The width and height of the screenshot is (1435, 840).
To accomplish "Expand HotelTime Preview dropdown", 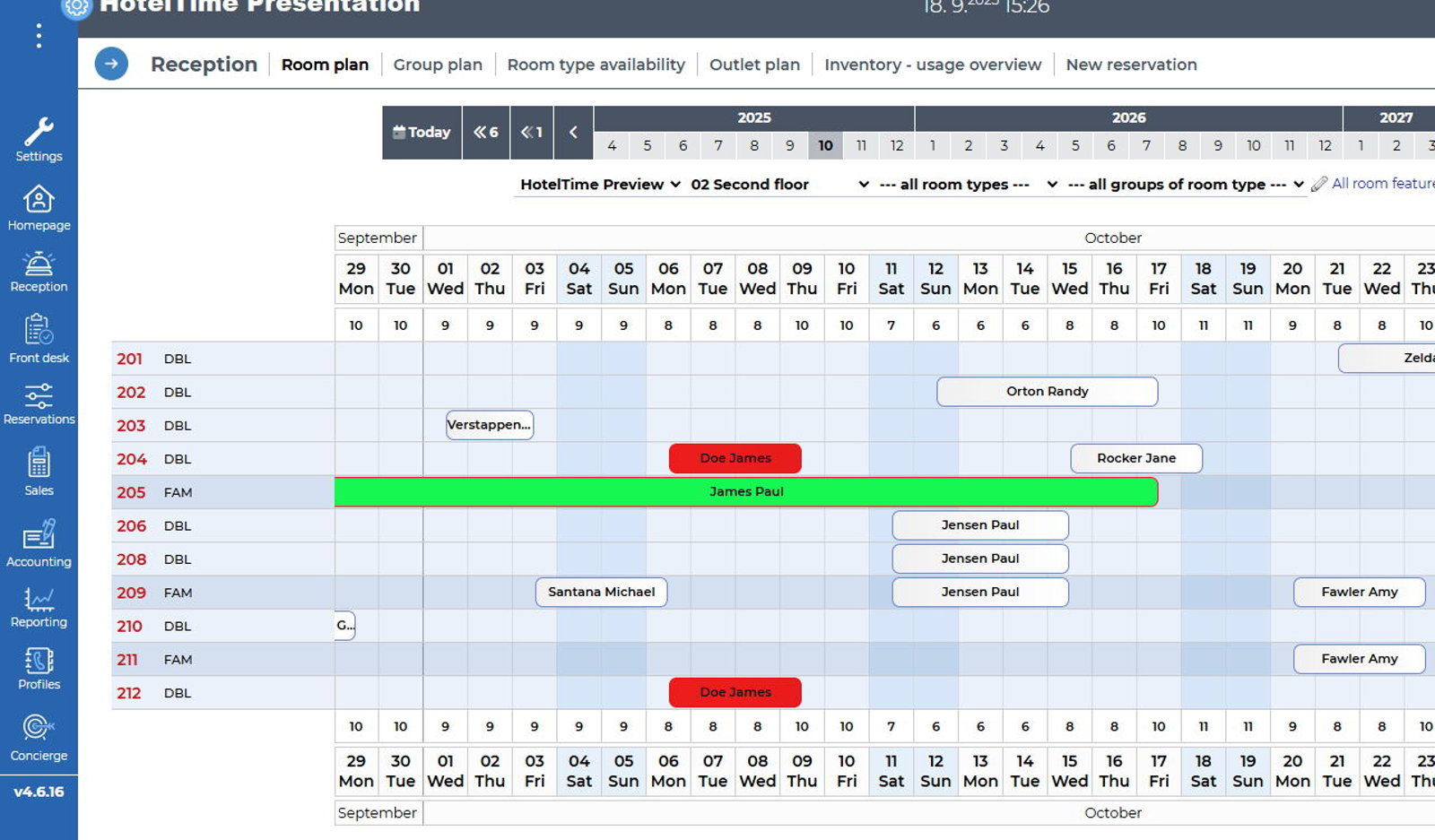I will [600, 184].
